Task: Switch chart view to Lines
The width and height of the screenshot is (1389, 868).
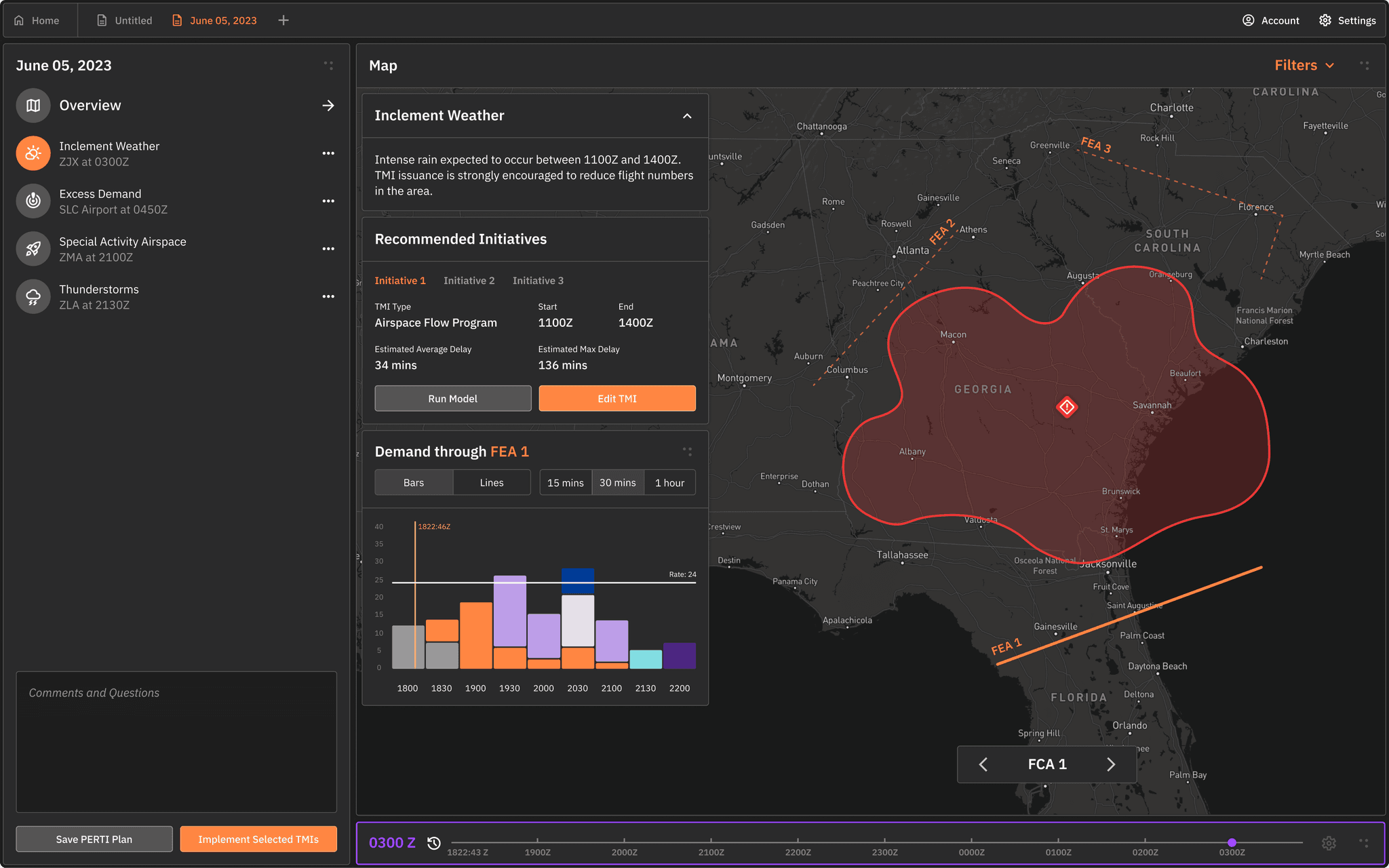Action: (x=491, y=483)
